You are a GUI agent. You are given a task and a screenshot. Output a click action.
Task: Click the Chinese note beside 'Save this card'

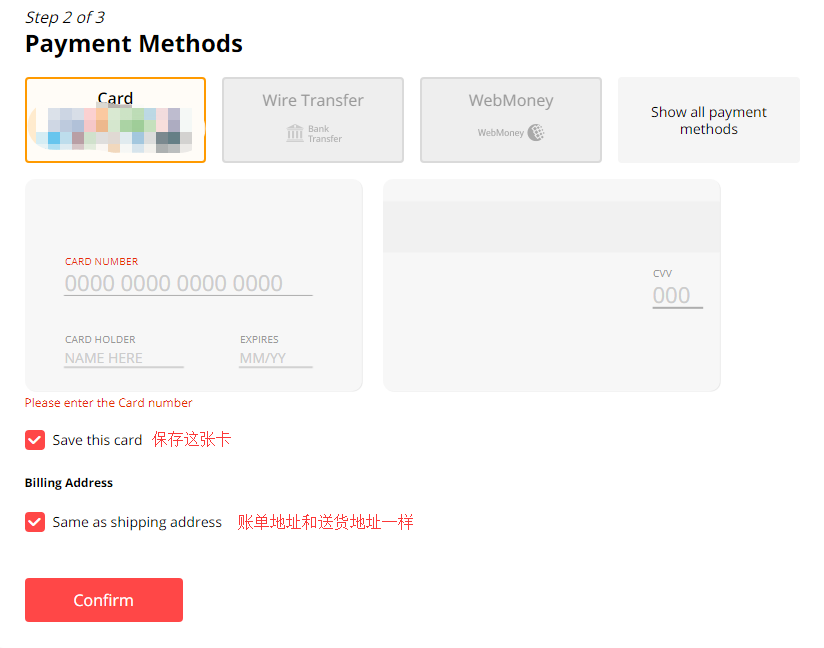pyautogui.click(x=192, y=439)
